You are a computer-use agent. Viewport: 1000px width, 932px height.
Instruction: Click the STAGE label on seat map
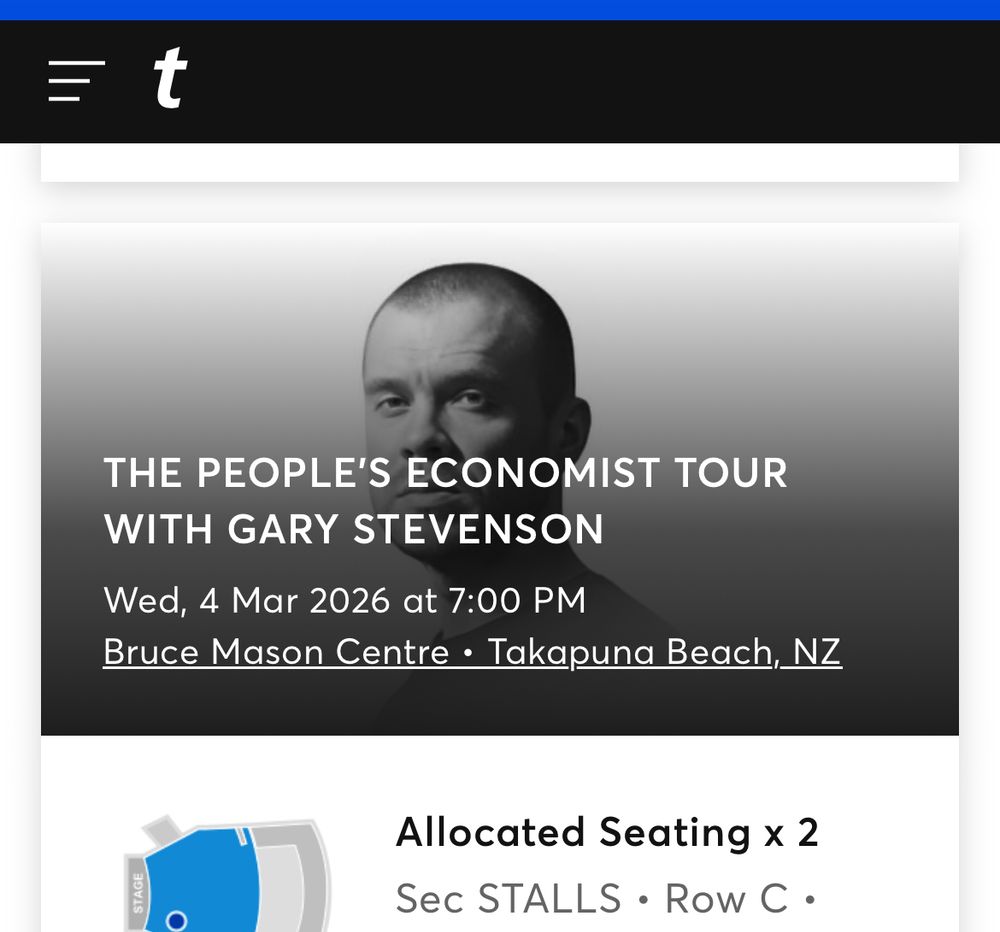coord(138,892)
